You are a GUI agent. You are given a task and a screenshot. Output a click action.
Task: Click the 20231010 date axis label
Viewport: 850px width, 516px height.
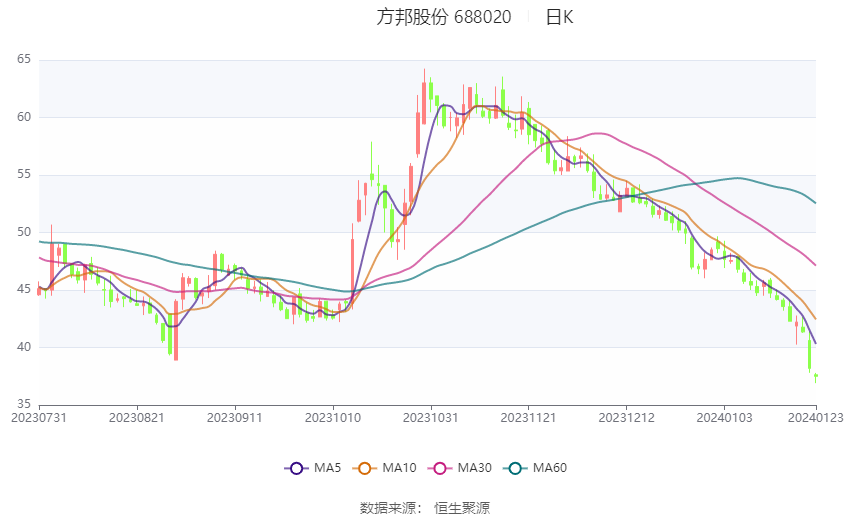[333, 418]
